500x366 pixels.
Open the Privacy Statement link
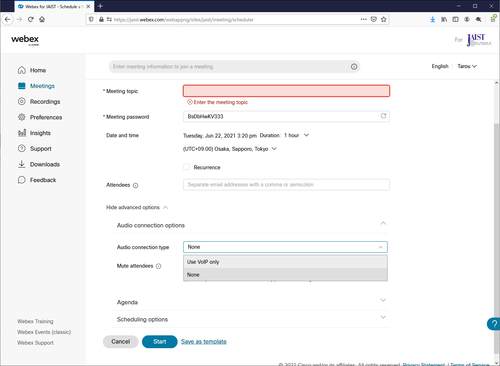pos(424,364)
